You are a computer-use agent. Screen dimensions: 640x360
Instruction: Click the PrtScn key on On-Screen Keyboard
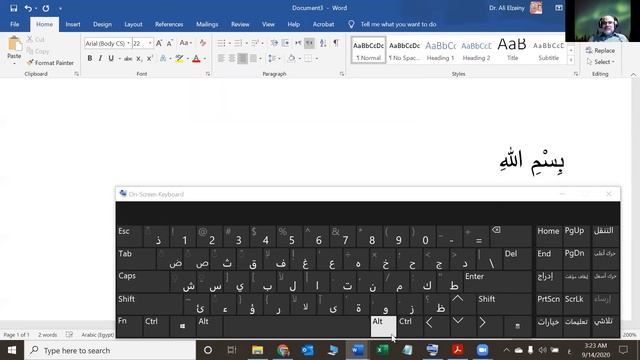(x=549, y=304)
